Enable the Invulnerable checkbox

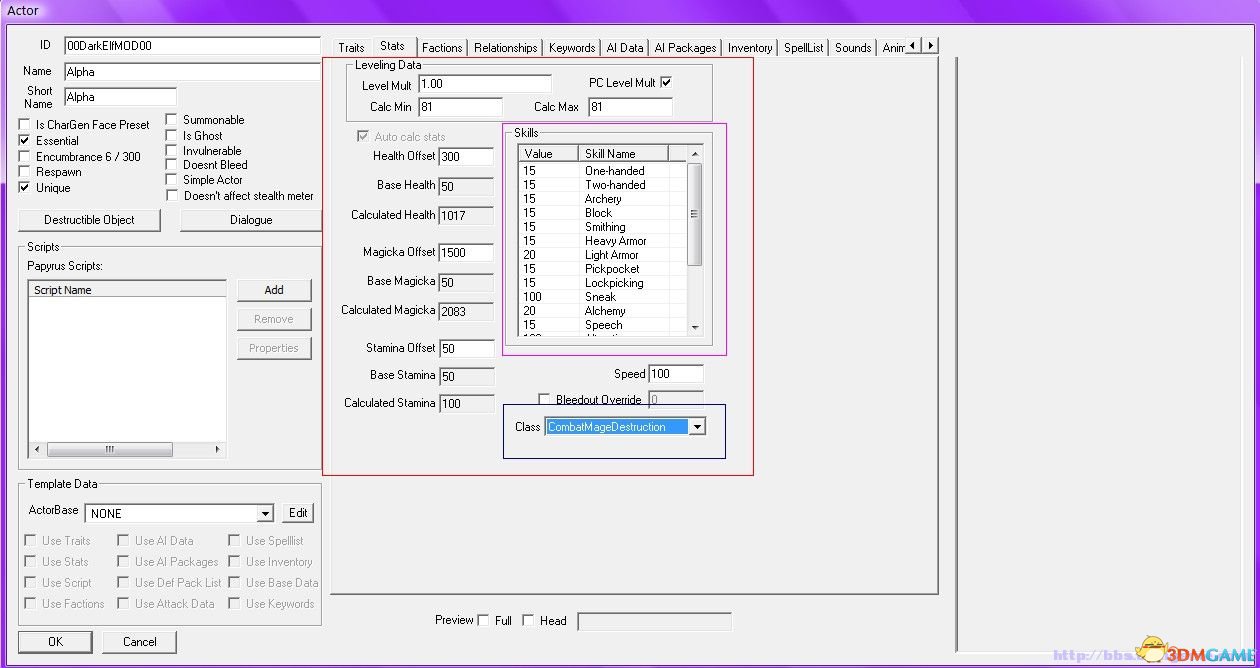172,150
